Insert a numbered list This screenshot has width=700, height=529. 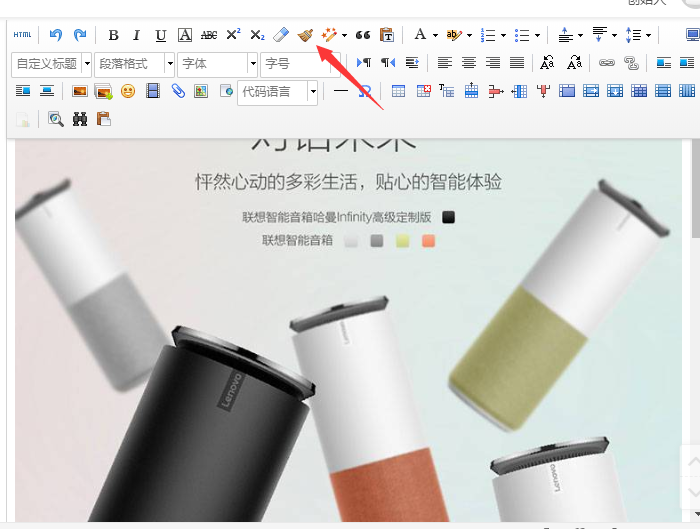(x=488, y=35)
